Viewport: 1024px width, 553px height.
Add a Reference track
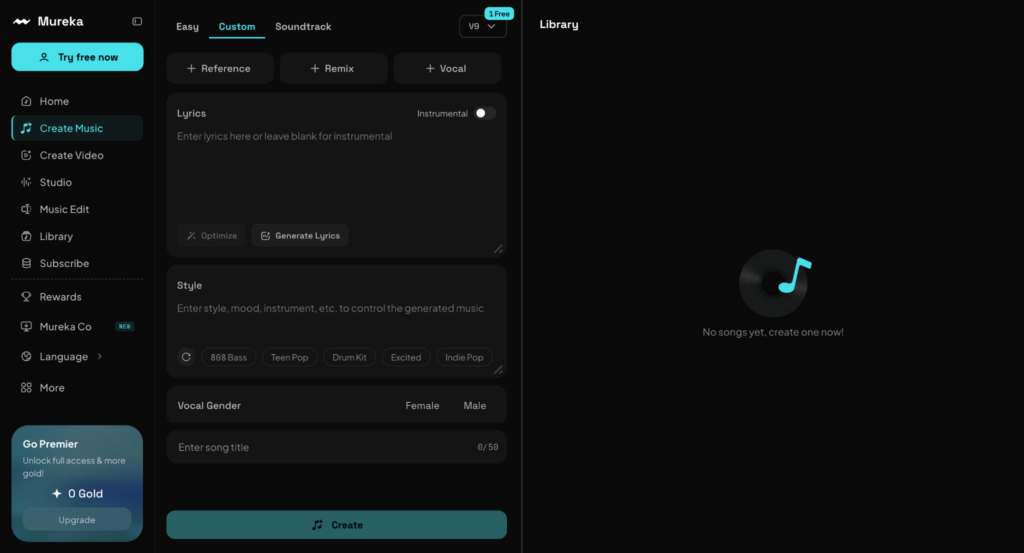click(219, 69)
